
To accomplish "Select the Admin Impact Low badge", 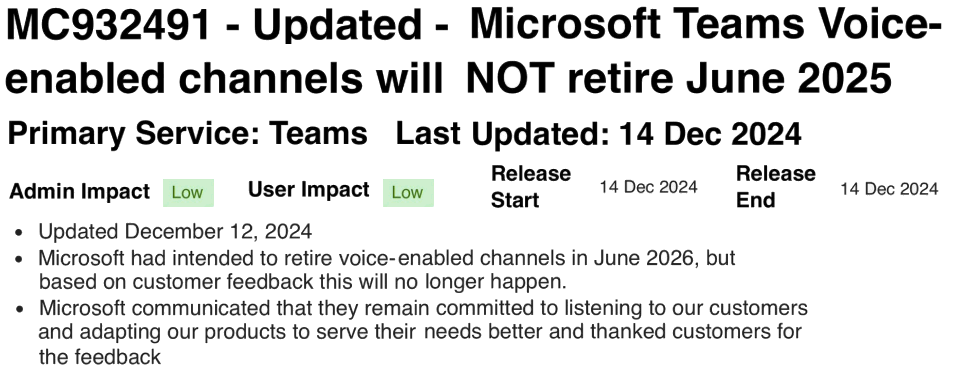I will pos(188,193).
